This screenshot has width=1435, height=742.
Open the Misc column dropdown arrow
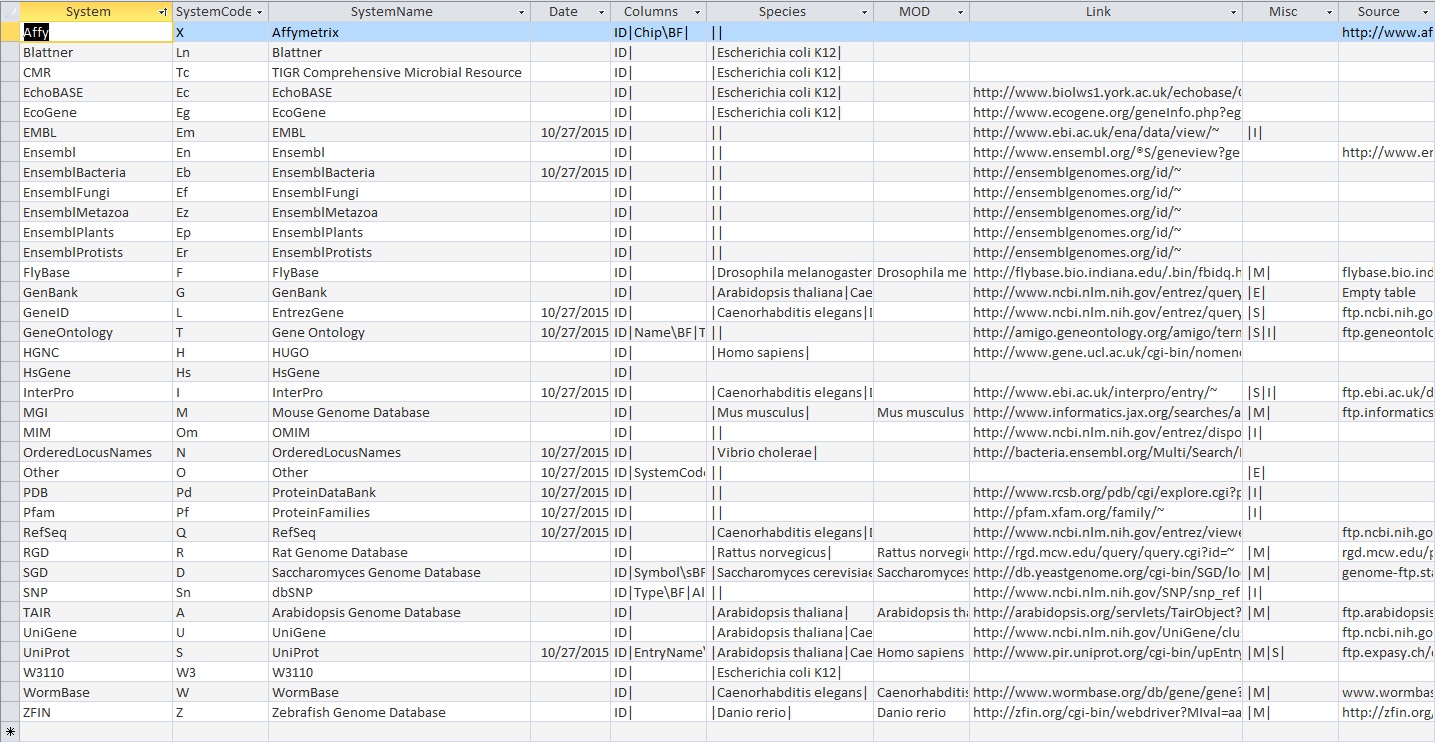[x=1329, y=12]
